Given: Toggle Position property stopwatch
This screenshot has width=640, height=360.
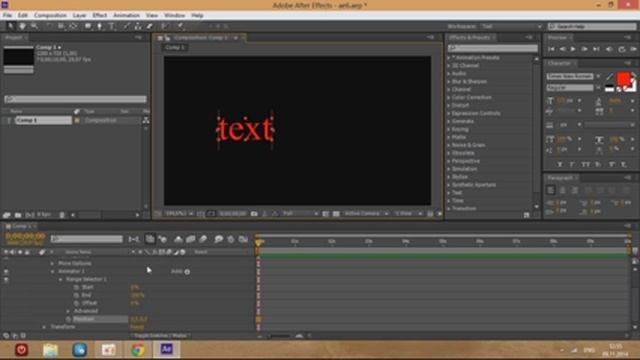Looking at the screenshot, I should (x=69, y=319).
